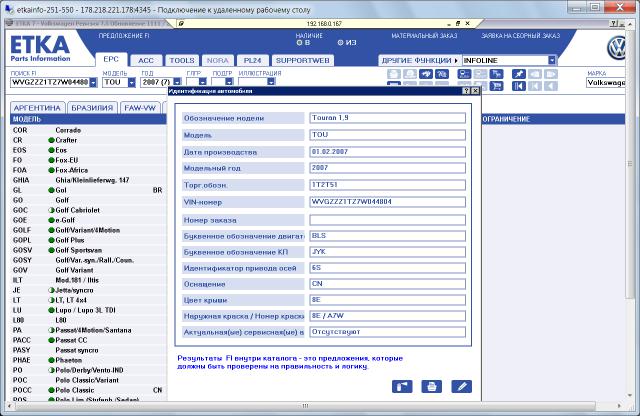Click the greyed rightmost top-row toolbar icon

(x=551, y=74)
